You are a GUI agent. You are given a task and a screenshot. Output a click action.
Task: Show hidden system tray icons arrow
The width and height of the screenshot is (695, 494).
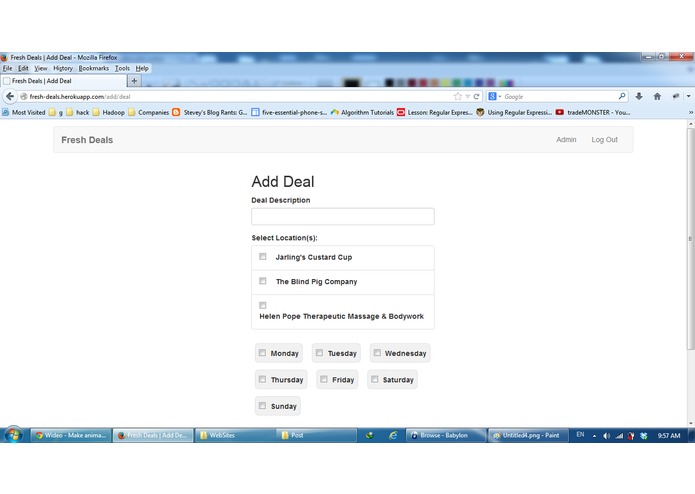tap(594, 436)
